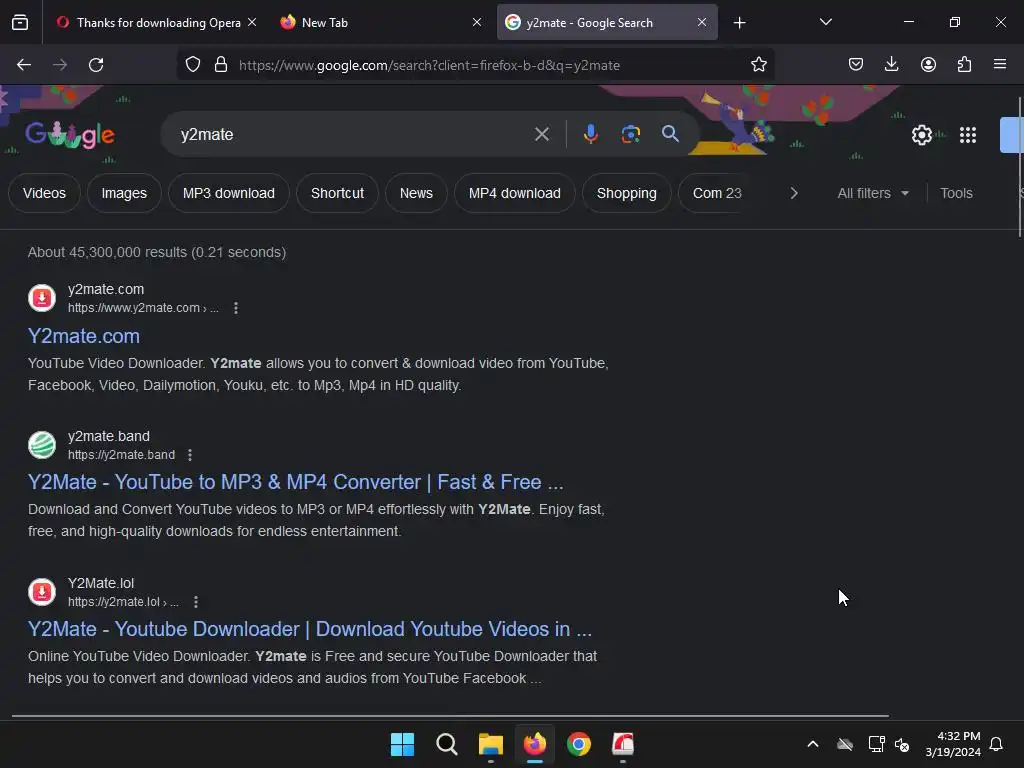The width and height of the screenshot is (1024, 768).
Task: Open taskbar clock and date
Action: coord(953,744)
